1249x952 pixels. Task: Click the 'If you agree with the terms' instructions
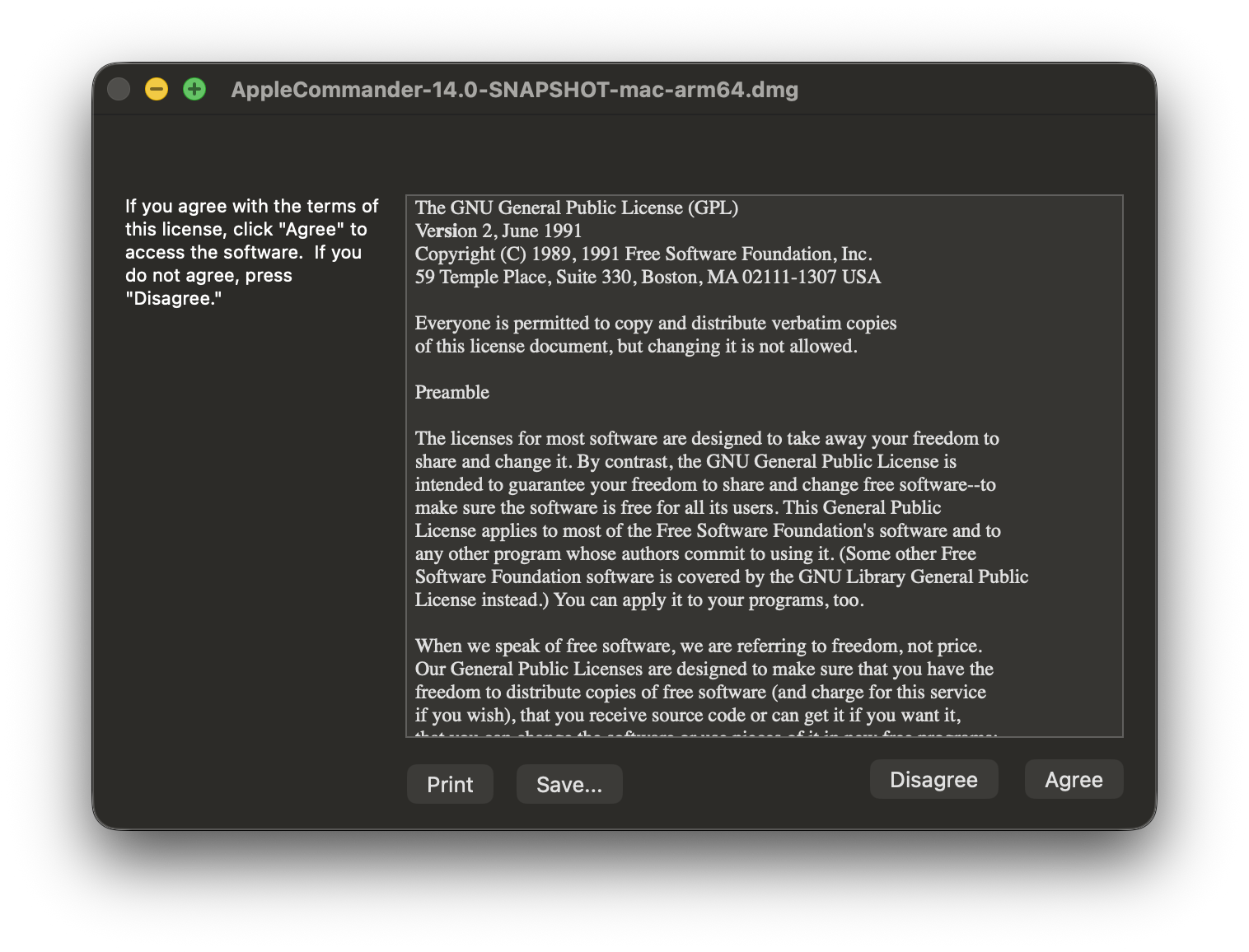click(252, 252)
